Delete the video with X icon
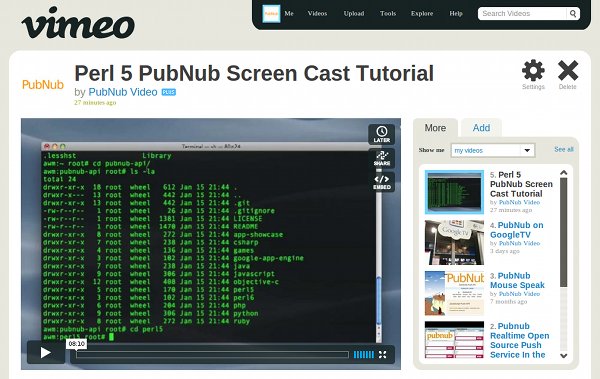 coord(568,71)
